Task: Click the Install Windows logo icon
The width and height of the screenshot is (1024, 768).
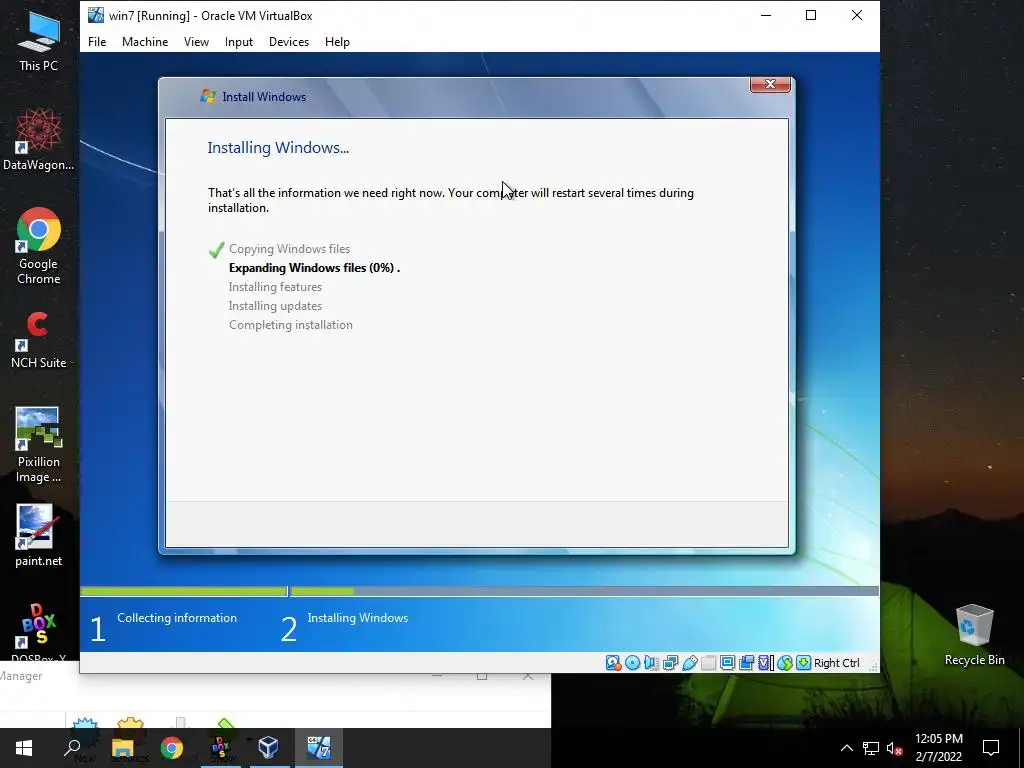Action: click(x=208, y=96)
